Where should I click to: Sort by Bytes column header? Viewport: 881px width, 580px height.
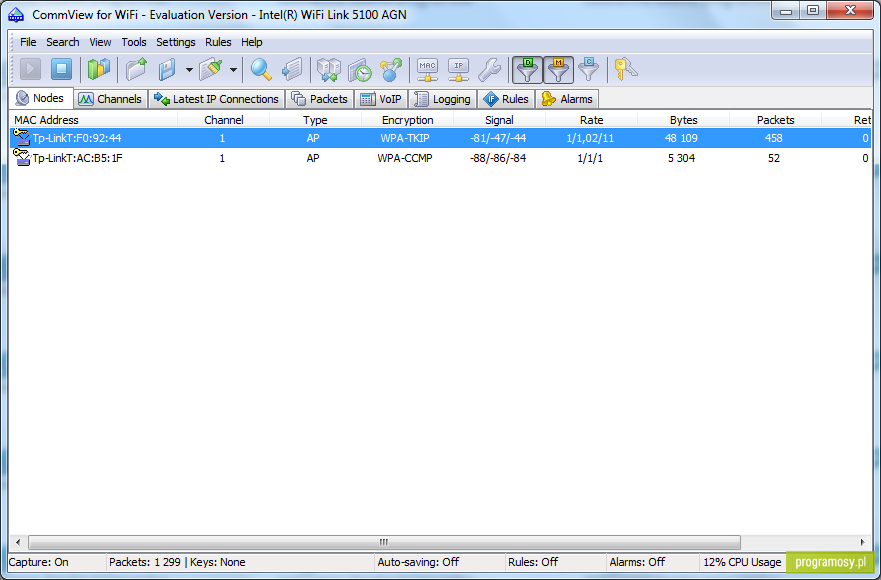click(683, 120)
